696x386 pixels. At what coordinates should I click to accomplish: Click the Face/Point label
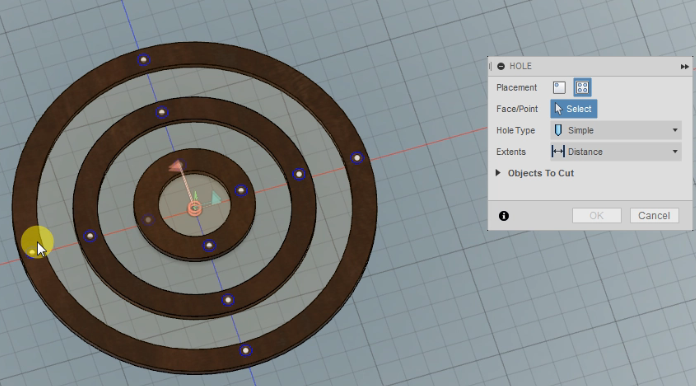(517, 109)
